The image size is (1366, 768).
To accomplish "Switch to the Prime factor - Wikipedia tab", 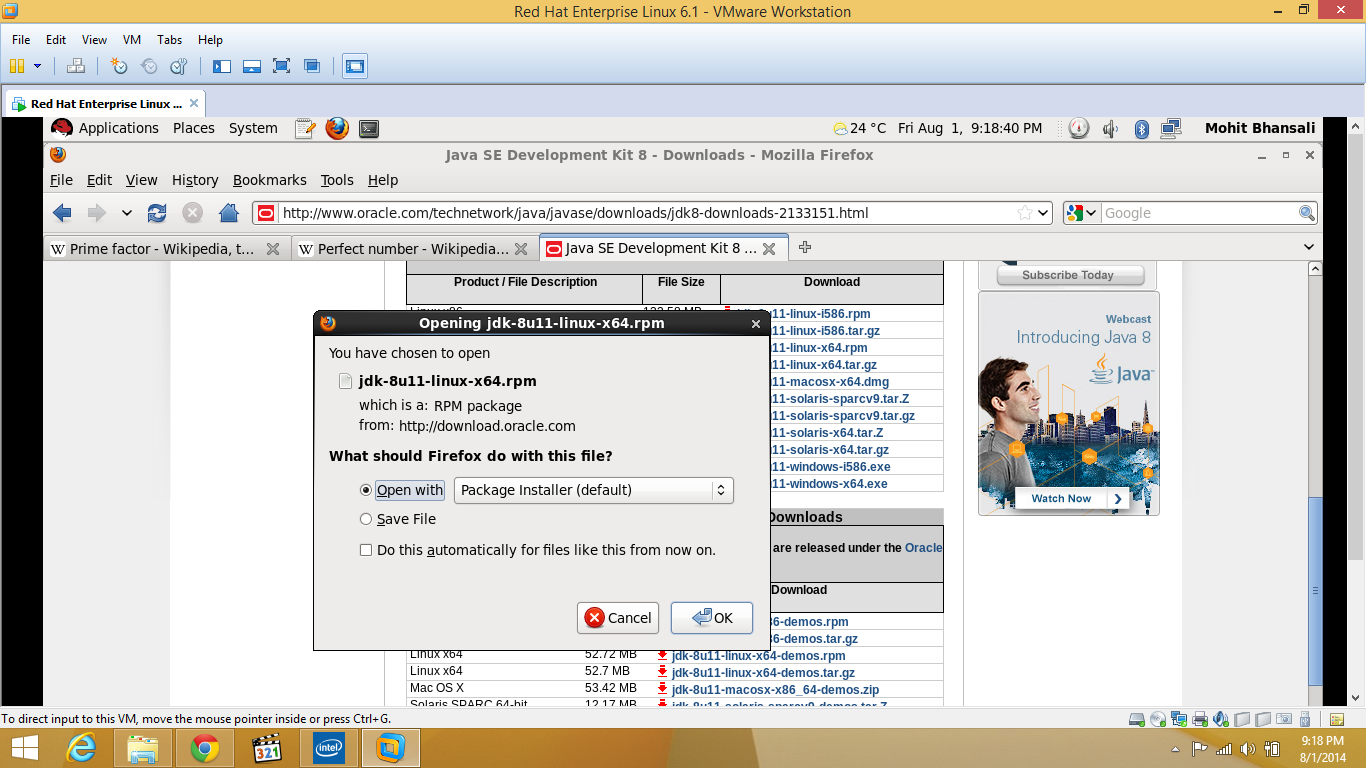I will pos(166,249).
